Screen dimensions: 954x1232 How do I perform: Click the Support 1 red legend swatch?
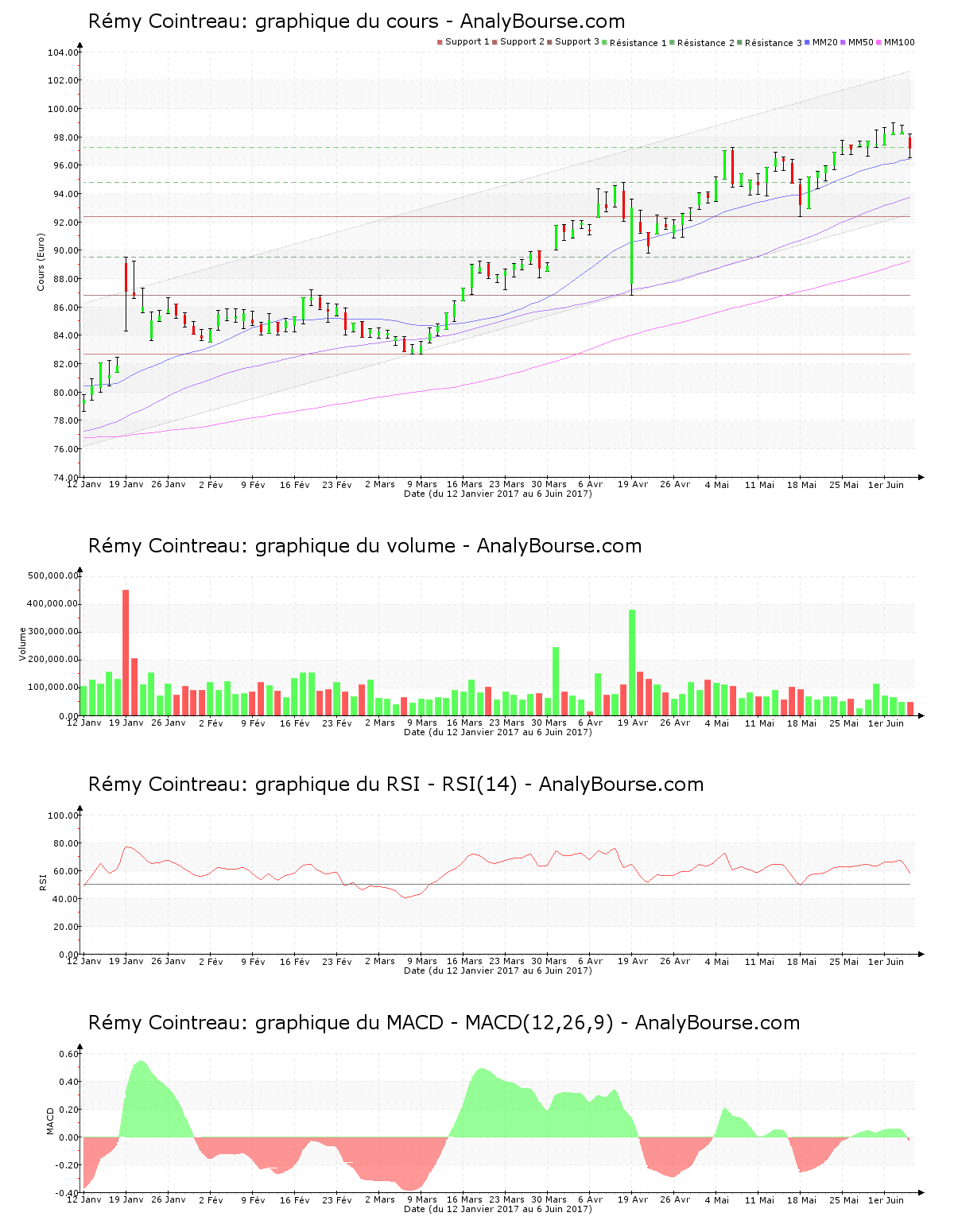440,42
